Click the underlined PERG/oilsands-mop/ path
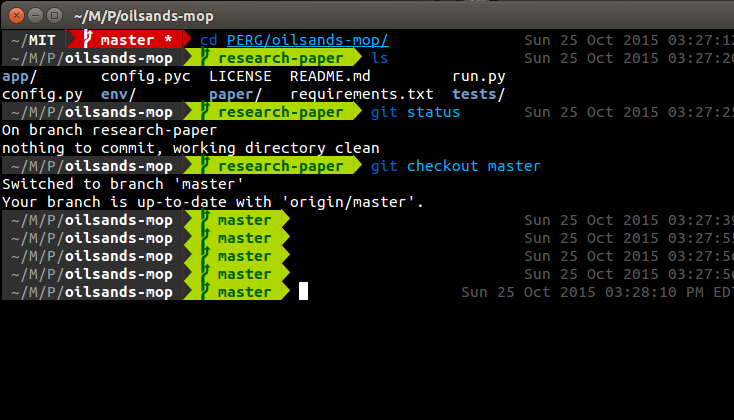734x420 pixels. click(308, 40)
